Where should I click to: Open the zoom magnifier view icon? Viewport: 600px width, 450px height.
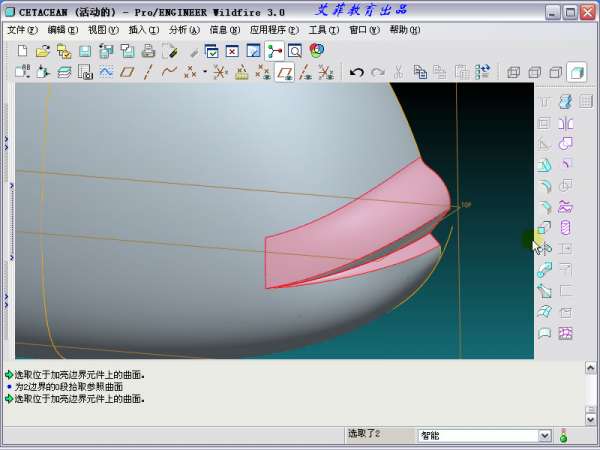click(295, 51)
